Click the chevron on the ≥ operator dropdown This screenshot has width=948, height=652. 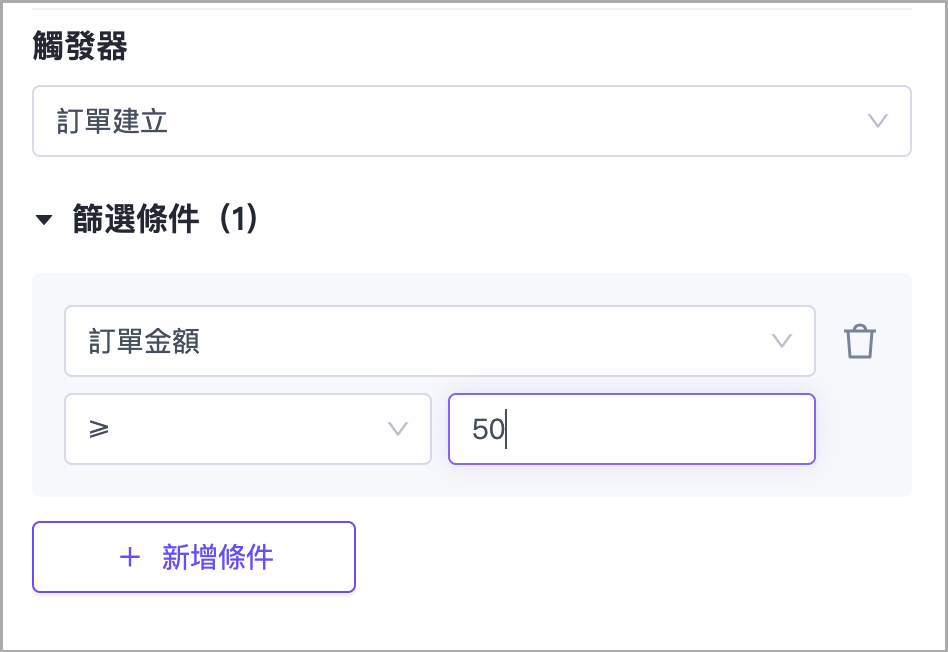(399, 429)
